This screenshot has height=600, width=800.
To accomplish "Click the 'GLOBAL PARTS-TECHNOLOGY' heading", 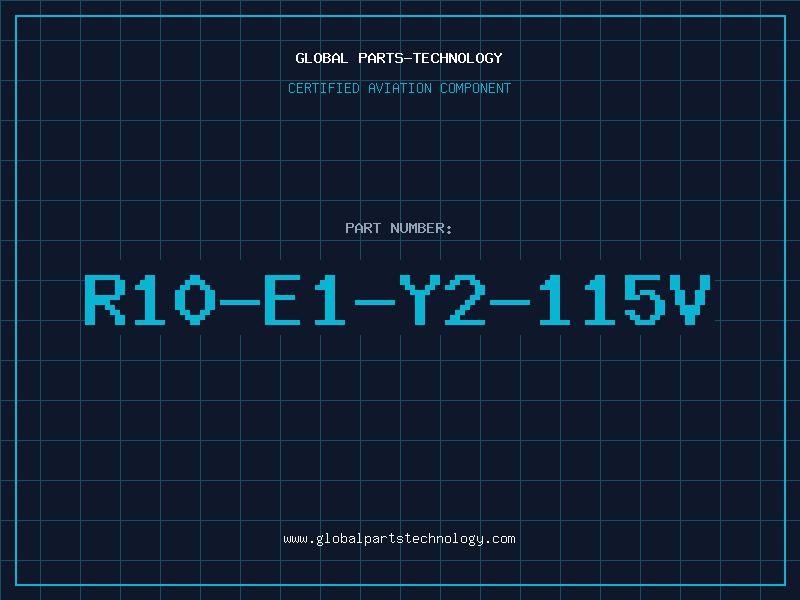I will click(399, 58).
